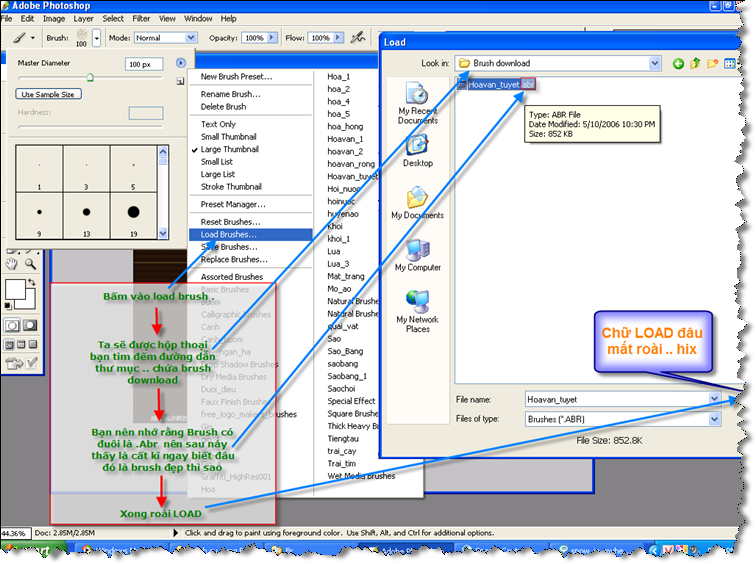Go back in Load dialog
The width and height of the screenshot is (756, 564).
click(678, 63)
